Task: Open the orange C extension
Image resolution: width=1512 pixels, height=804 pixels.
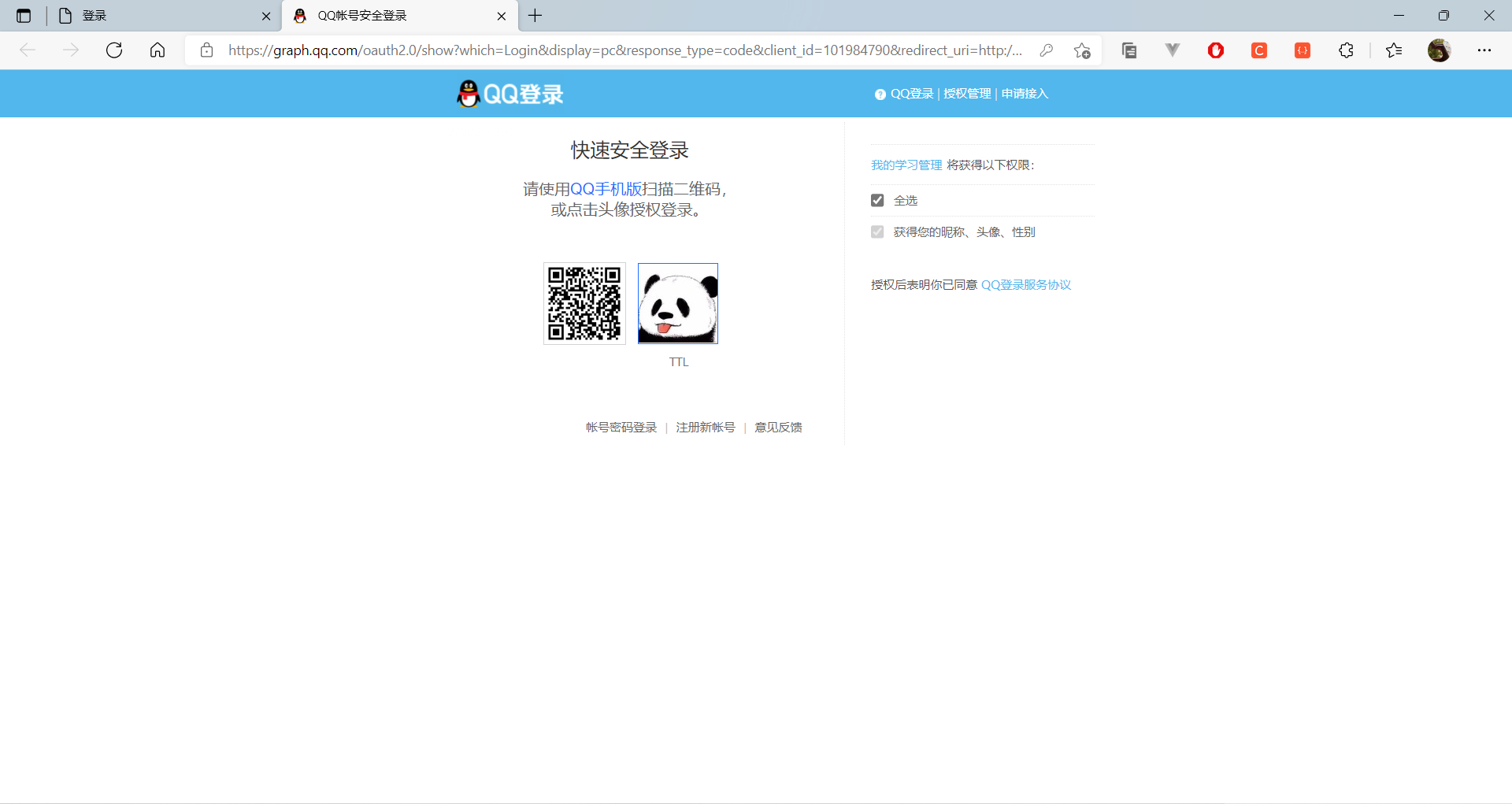Action: [x=1259, y=50]
